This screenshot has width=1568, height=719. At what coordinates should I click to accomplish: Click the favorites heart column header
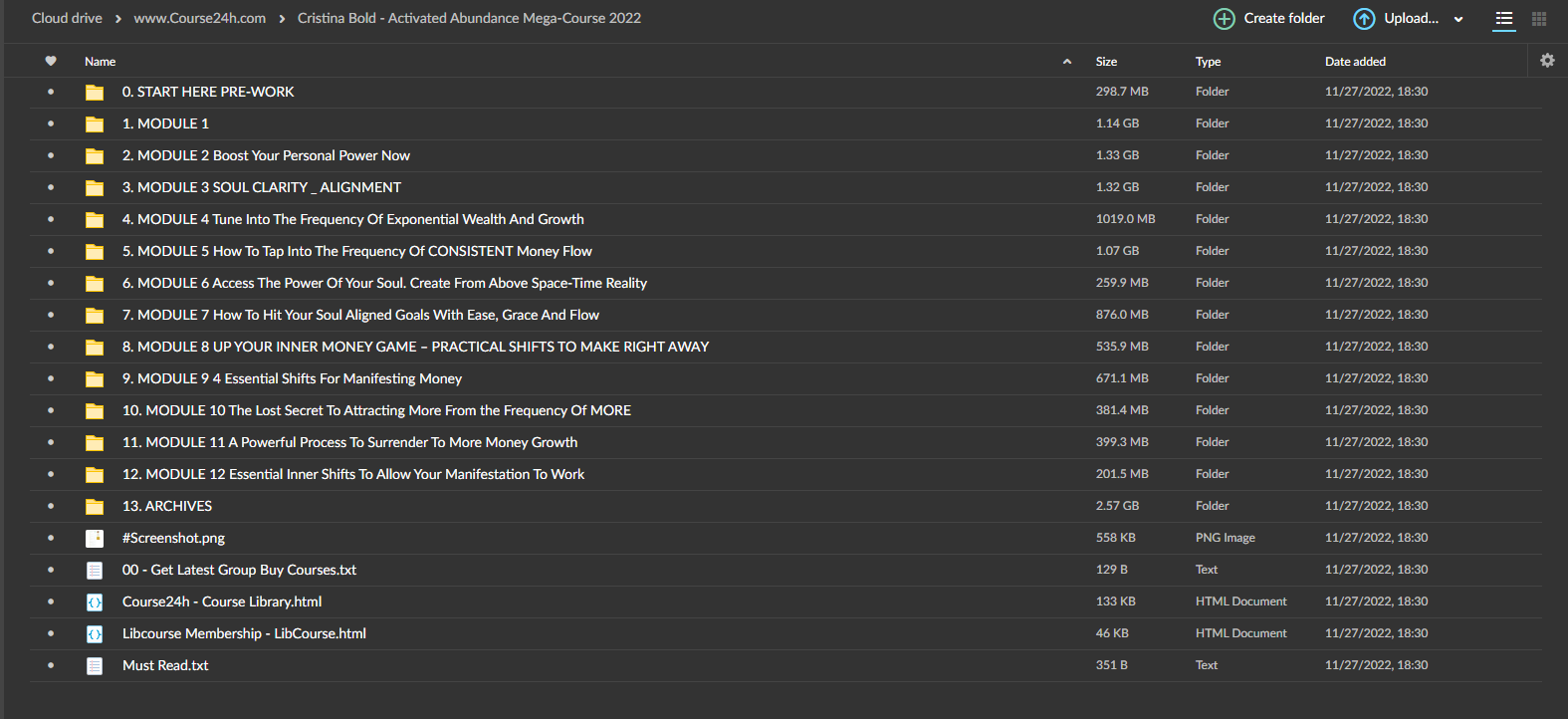click(x=51, y=61)
